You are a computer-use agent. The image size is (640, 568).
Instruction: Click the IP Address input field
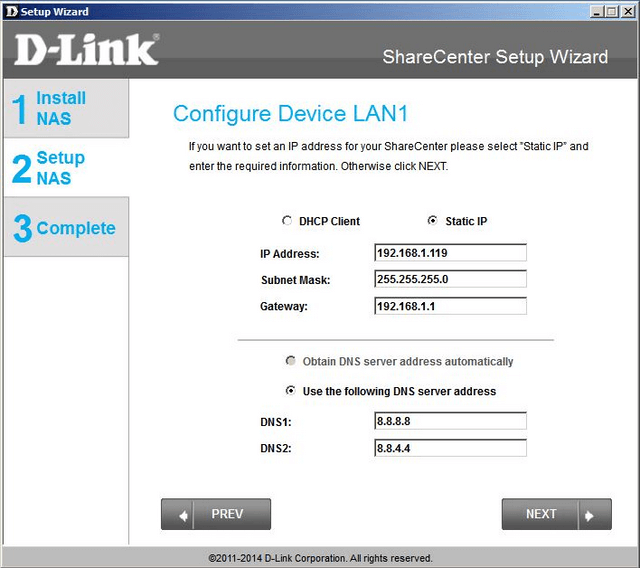(x=450, y=253)
